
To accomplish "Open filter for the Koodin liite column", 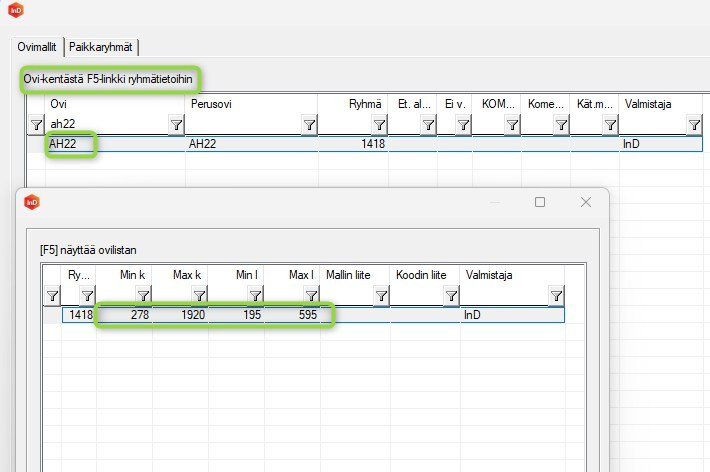I will point(451,296).
